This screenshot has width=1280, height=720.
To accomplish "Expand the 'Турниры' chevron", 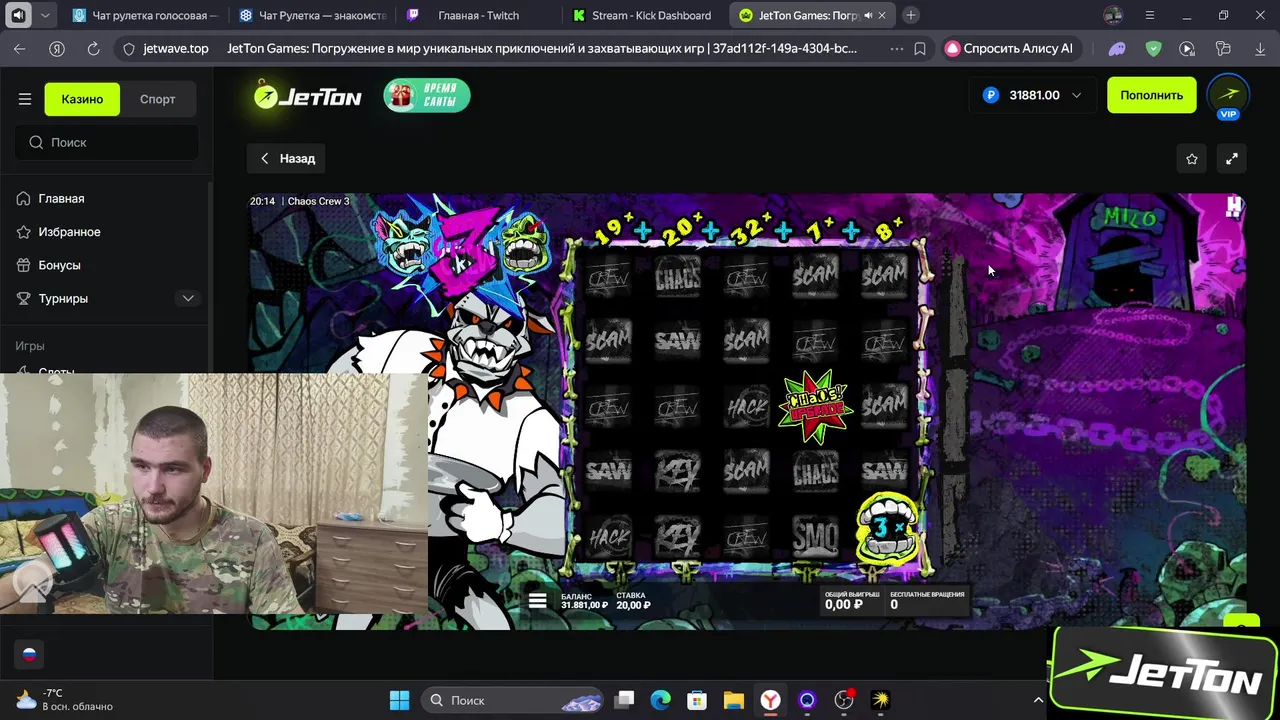I will tap(188, 298).
